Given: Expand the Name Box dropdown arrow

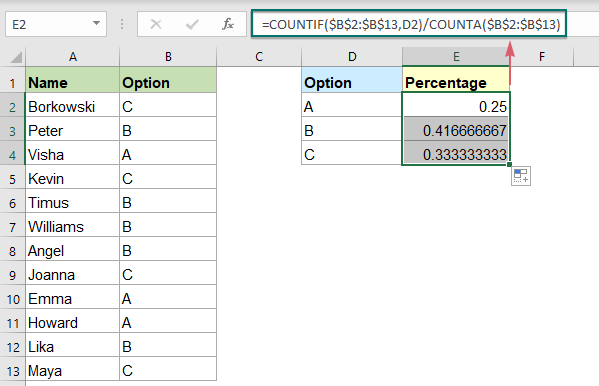Looking at the screenshot, I should 96,24.
